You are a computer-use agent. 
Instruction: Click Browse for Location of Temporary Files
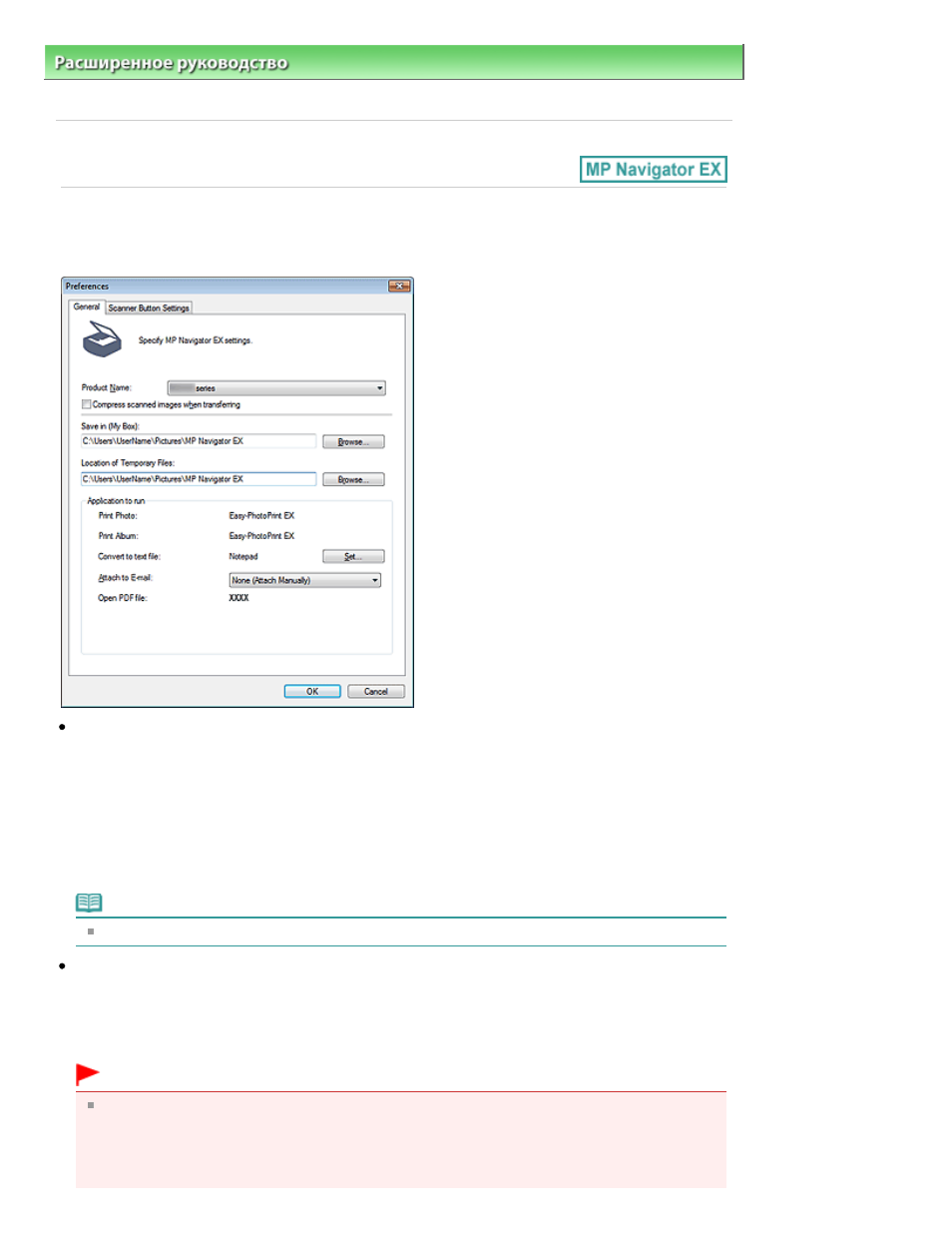[353, 479]
